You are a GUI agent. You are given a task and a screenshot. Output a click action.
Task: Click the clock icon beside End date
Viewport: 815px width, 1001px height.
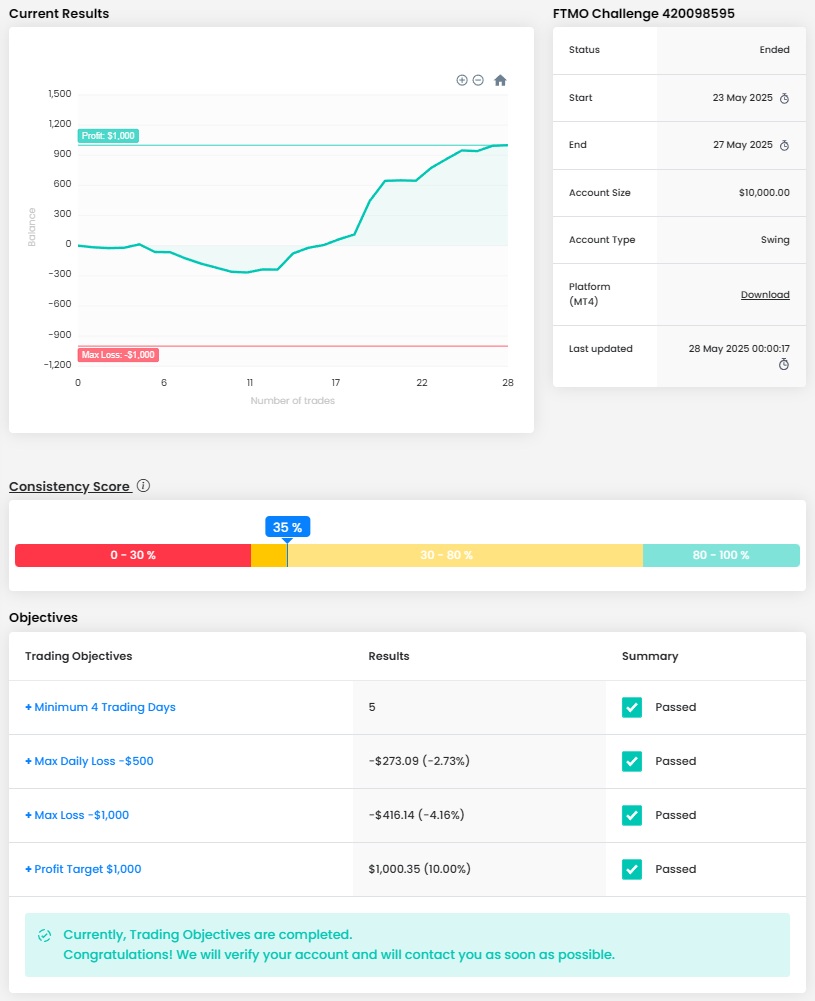click(x=784, y=146)
